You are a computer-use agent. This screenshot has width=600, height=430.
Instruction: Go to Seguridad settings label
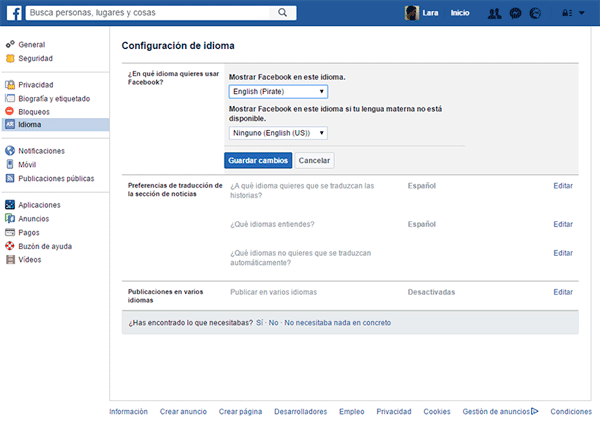[36, 58]
